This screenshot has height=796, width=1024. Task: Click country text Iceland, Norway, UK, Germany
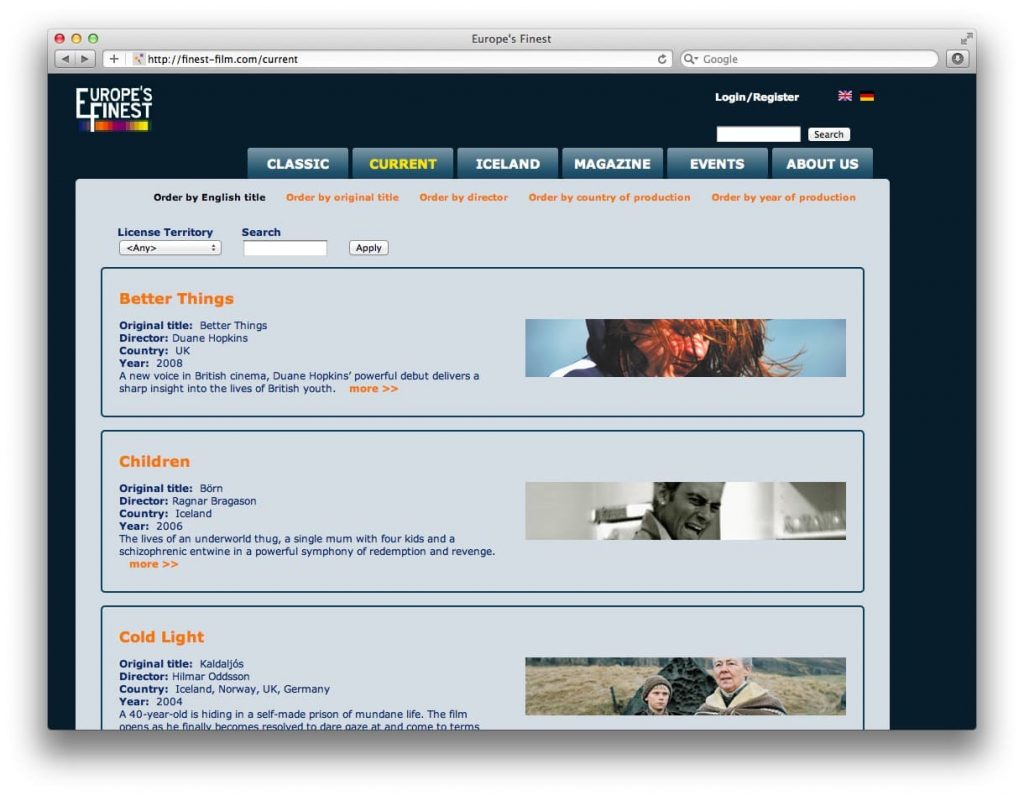pyautogui.click(x=252, y=689)
